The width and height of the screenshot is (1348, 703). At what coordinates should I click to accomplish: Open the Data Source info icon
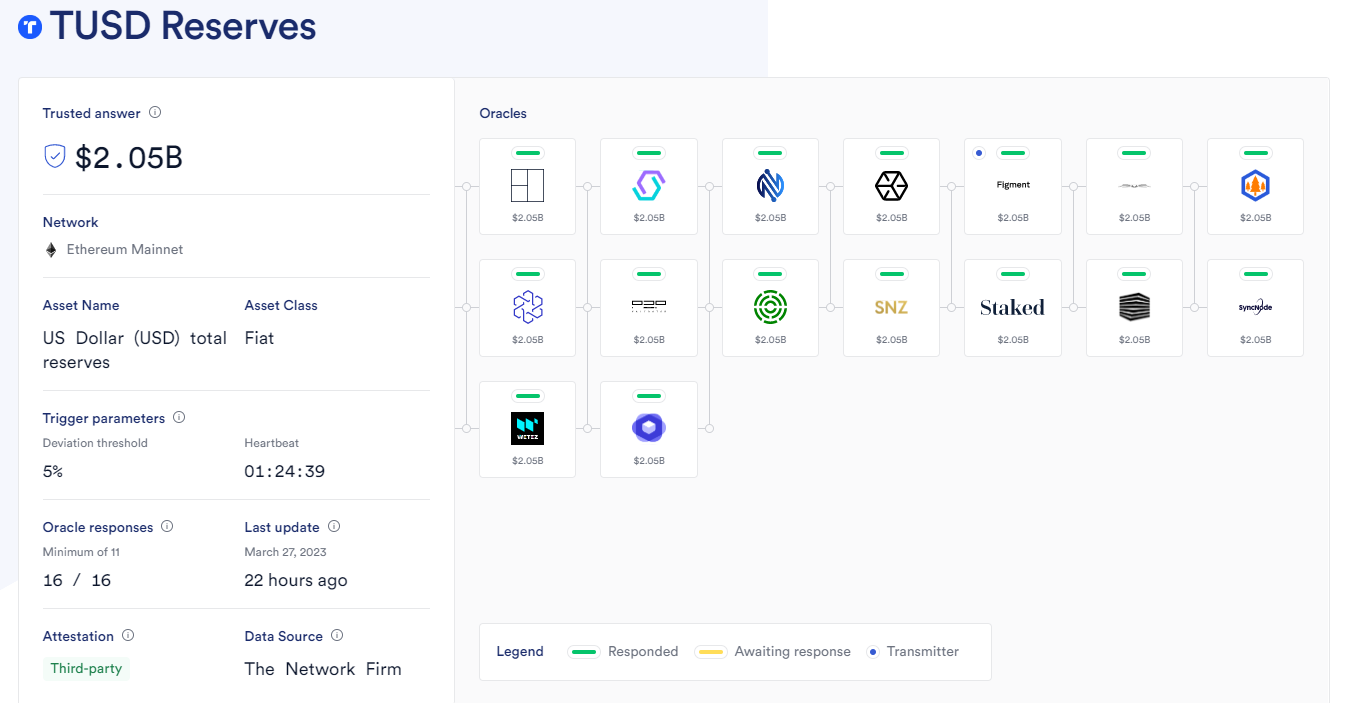coord(337,635)
